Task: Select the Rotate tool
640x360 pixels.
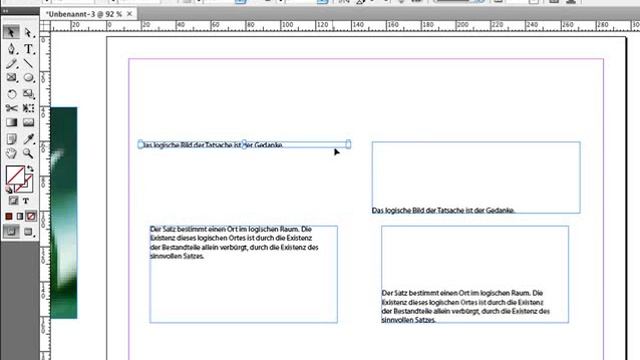Action: (x=11, y=94)
